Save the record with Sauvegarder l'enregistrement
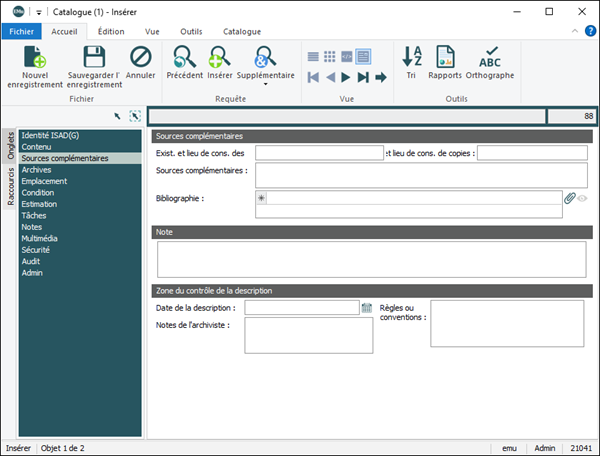The image size is (600, 456). coord(94,58)
